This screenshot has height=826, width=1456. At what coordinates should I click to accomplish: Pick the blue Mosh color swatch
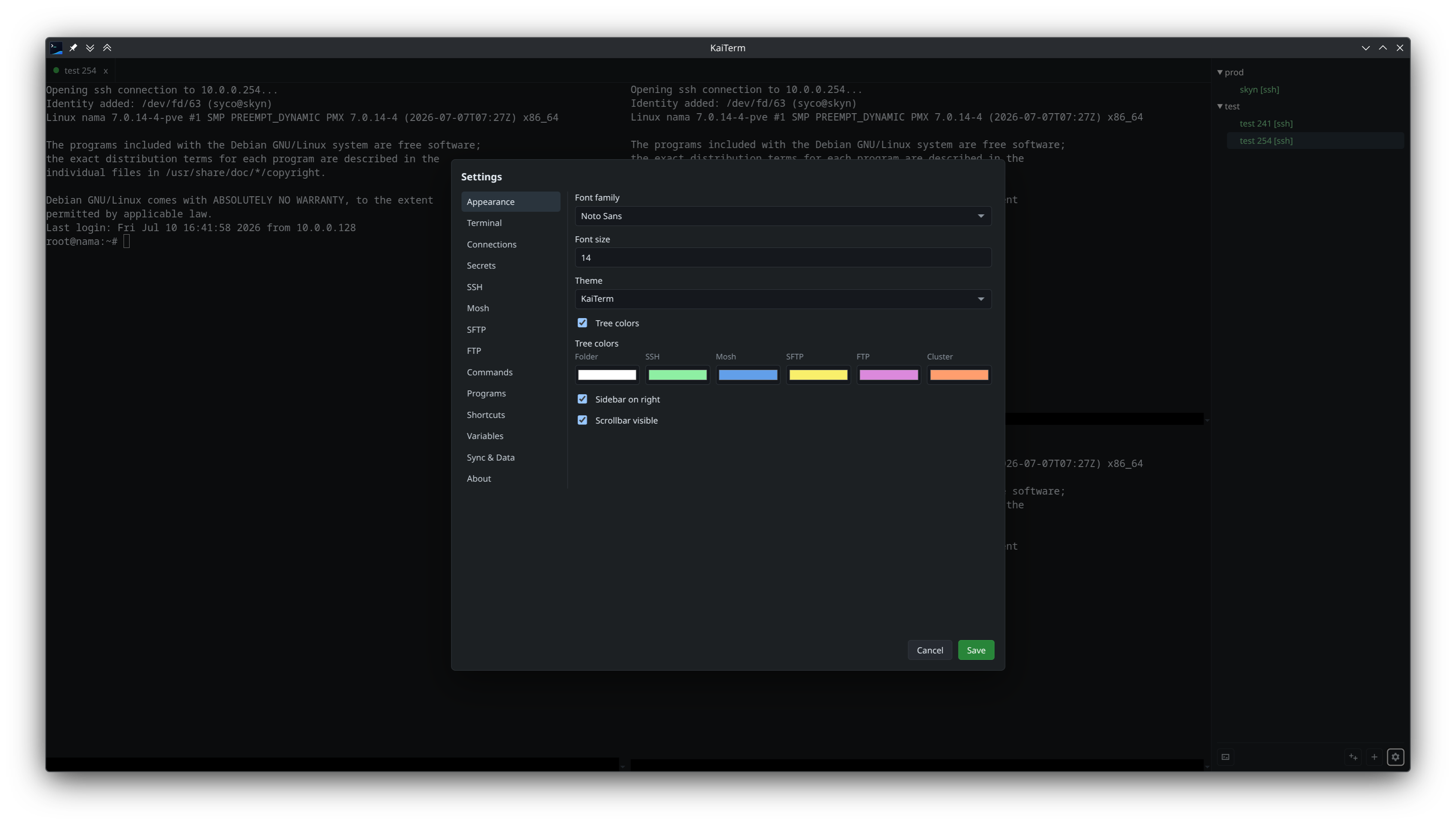point(748,374)
